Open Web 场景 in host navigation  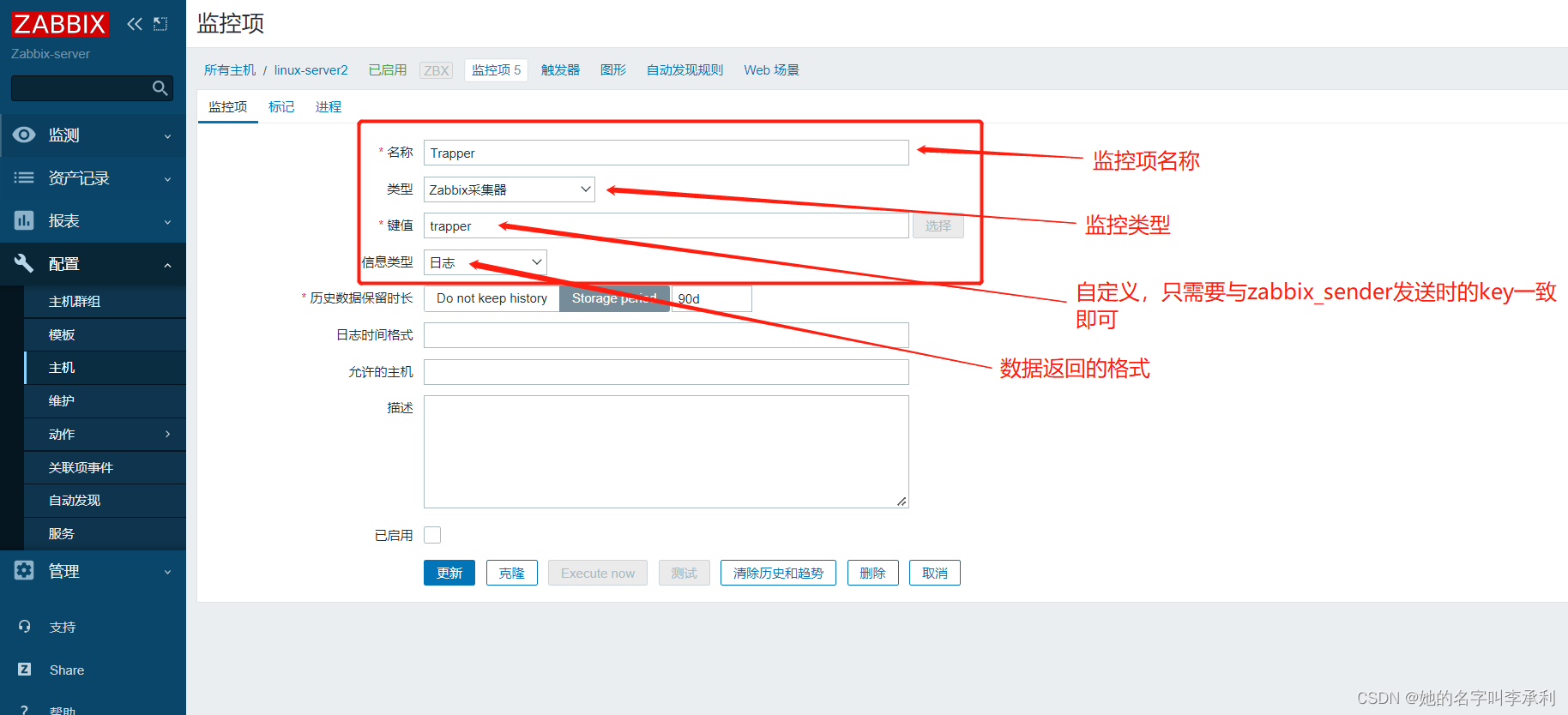(771, 70)
